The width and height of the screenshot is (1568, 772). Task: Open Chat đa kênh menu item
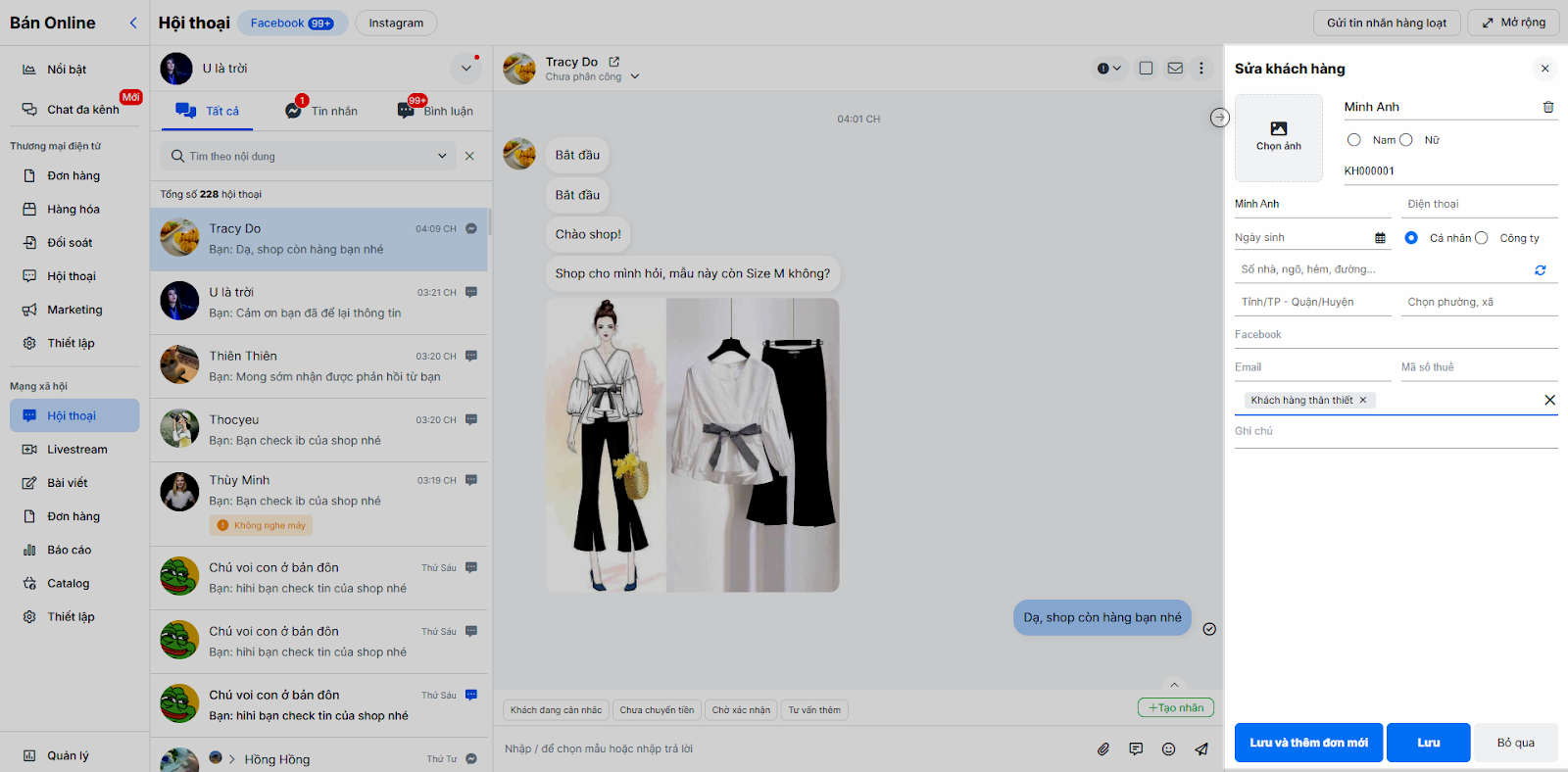click(74, 110)
